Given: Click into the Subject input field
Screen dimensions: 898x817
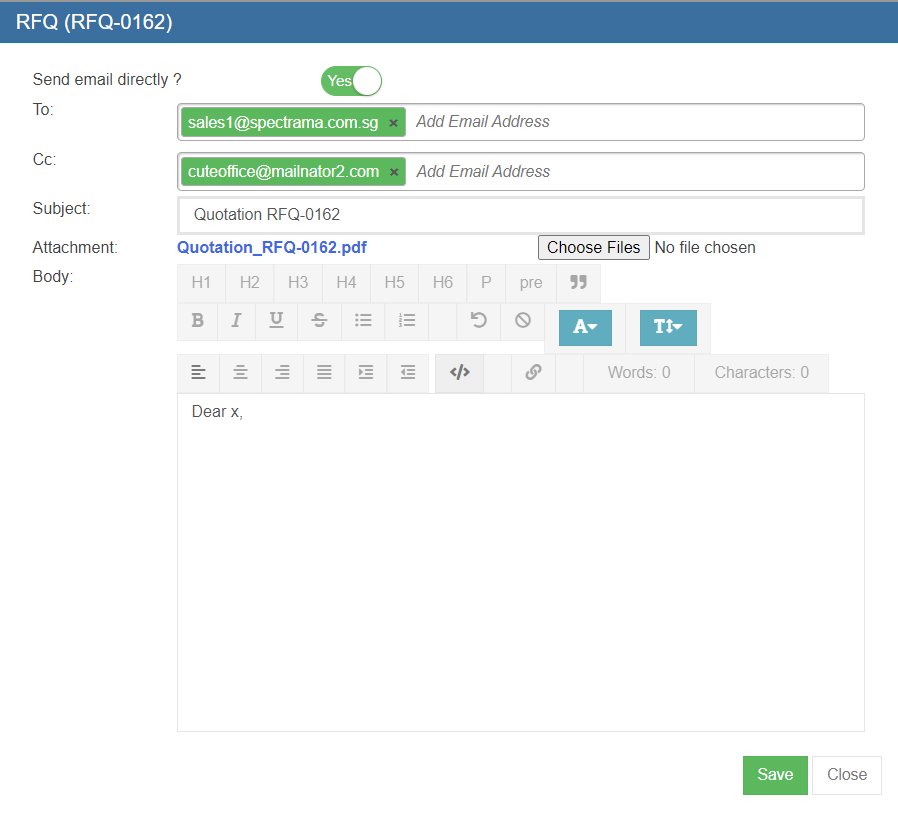Looking at the screenshot, I should click(520, 215).
